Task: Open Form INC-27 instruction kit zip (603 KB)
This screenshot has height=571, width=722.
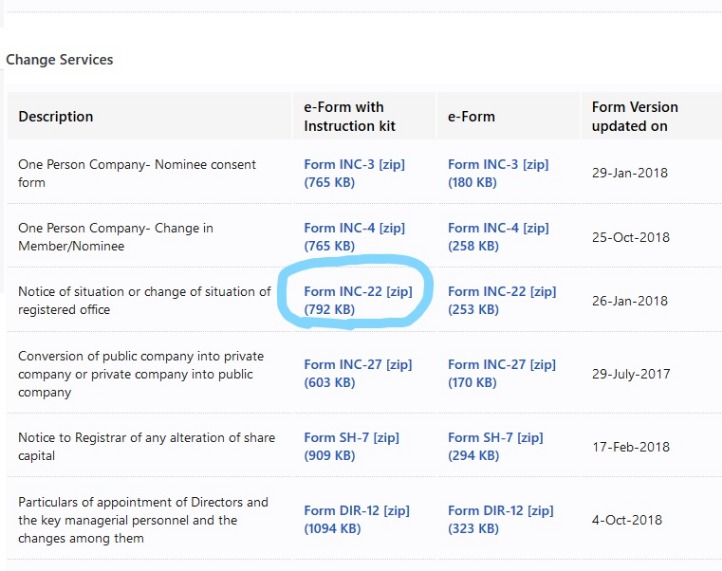Action: [358, 374]
